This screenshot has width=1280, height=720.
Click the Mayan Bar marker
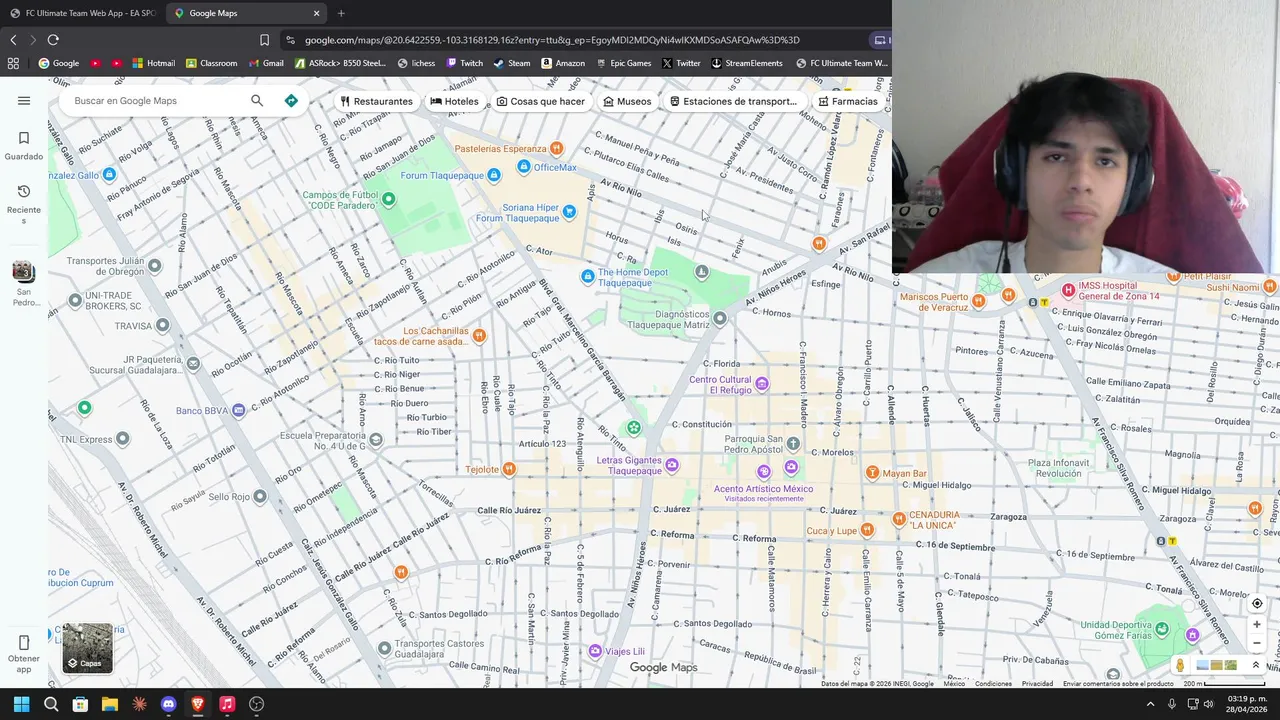tap(872, 473)
